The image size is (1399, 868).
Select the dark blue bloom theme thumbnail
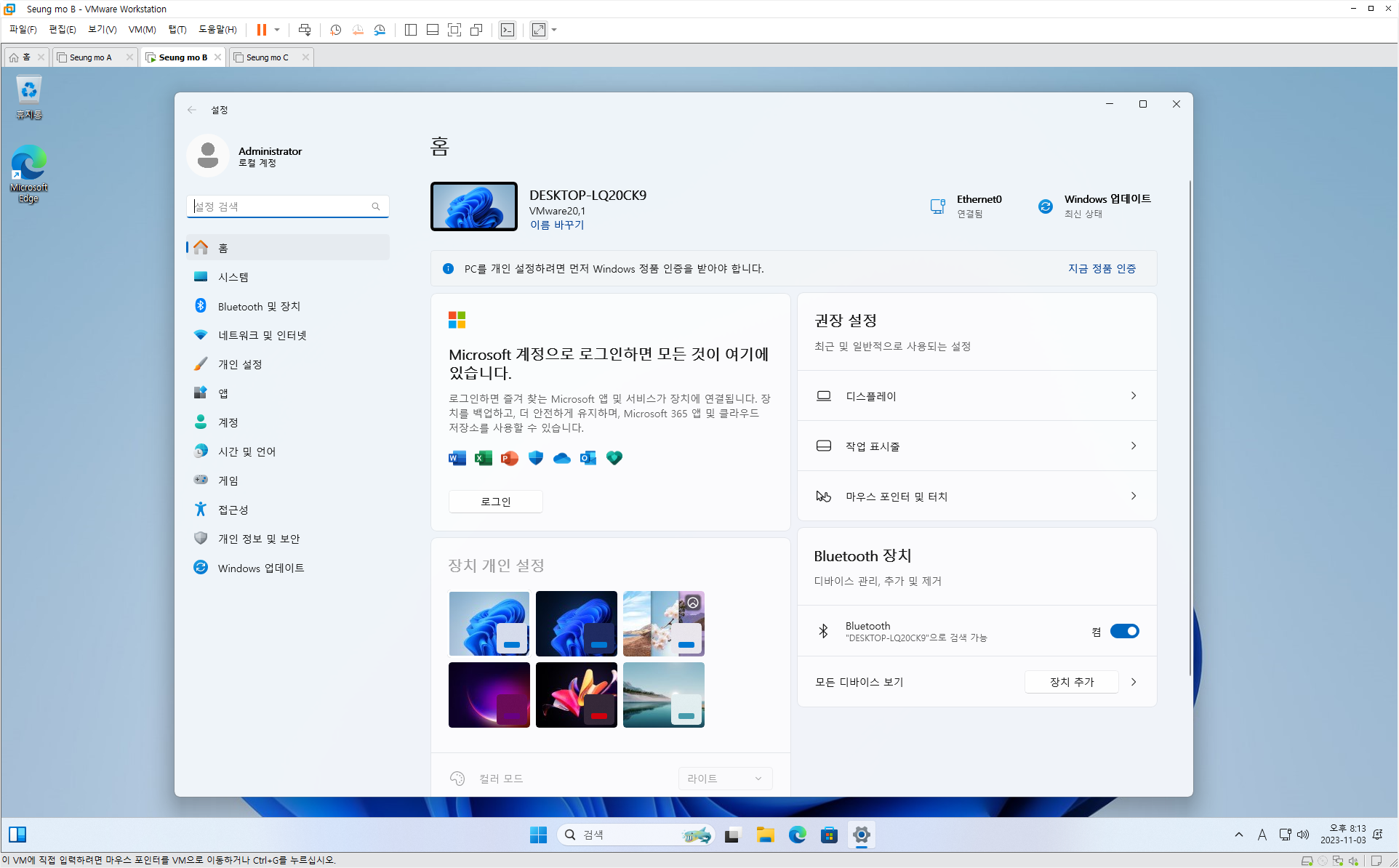click(576, 623)
